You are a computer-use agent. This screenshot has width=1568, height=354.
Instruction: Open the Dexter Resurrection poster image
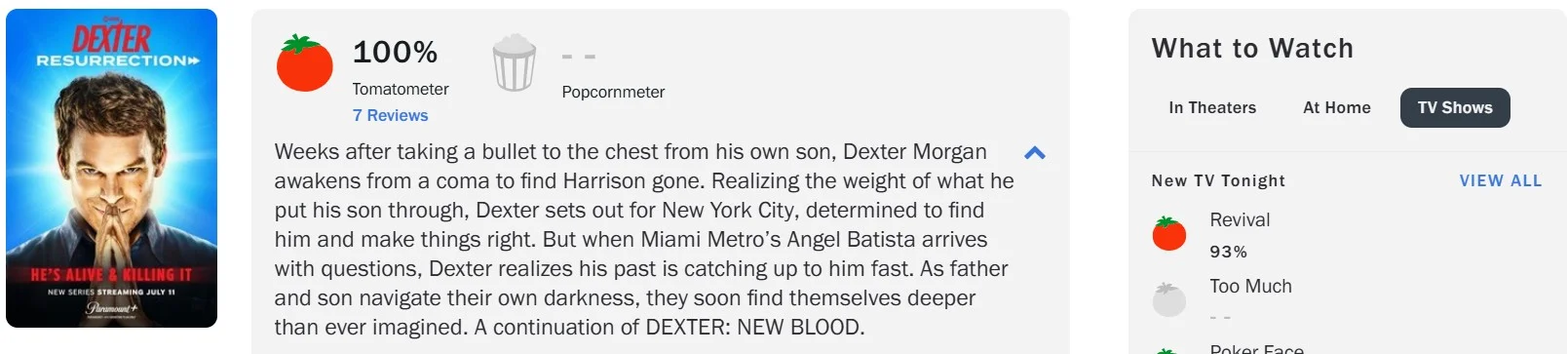[x=111, y=169]
